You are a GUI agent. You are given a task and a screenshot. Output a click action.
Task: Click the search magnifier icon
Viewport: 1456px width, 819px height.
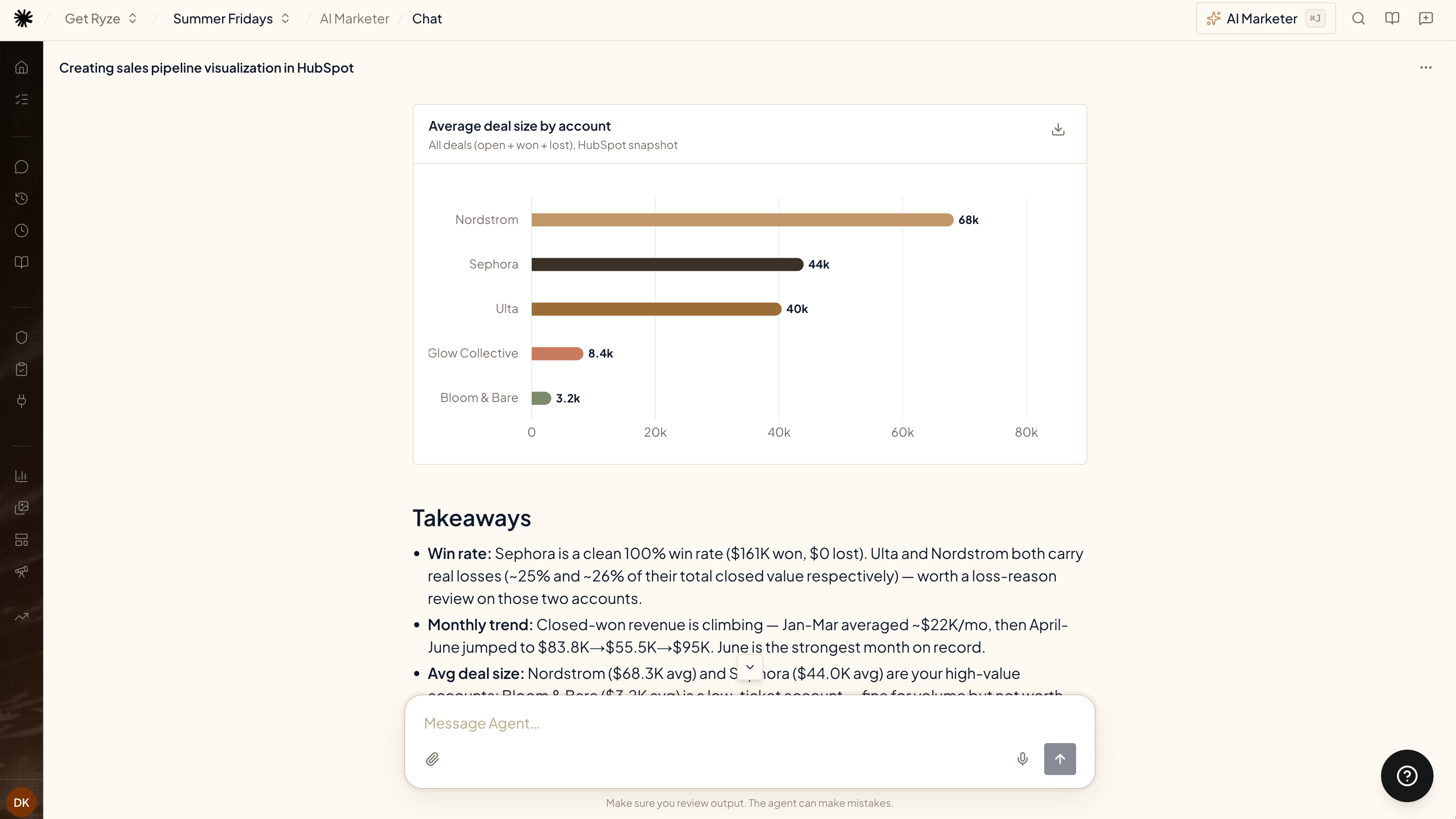tap(1358, 19)
